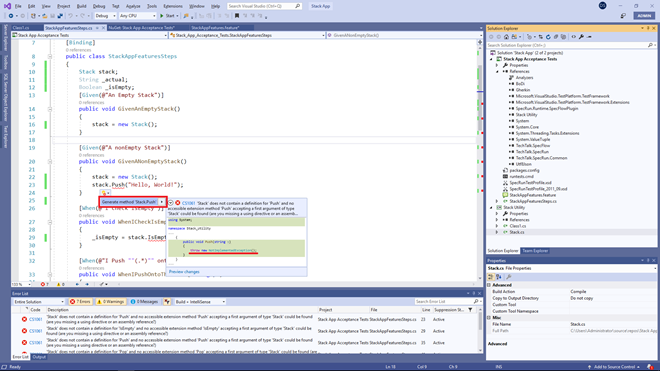This screenshot has height=371, width=660.
Task: Click the ADMIN button at top right
Action: [x=644, y=16]
